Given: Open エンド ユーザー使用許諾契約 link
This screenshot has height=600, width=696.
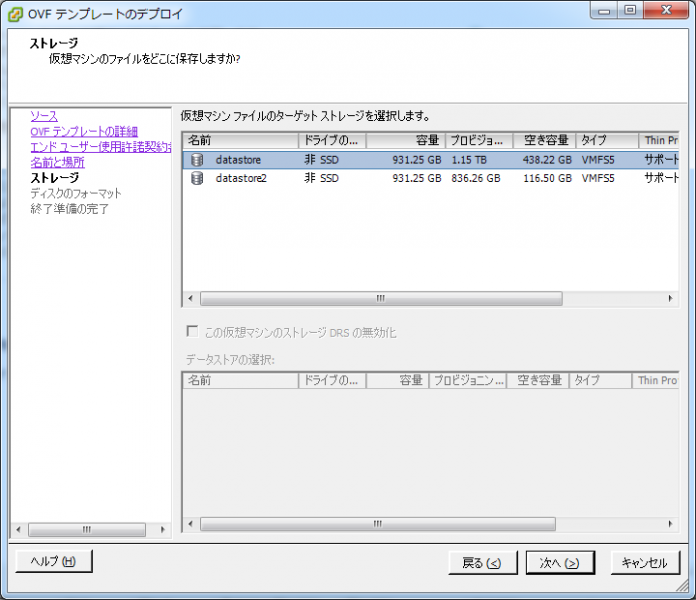Looking at the screenshot, I should (x=101, y=147).
